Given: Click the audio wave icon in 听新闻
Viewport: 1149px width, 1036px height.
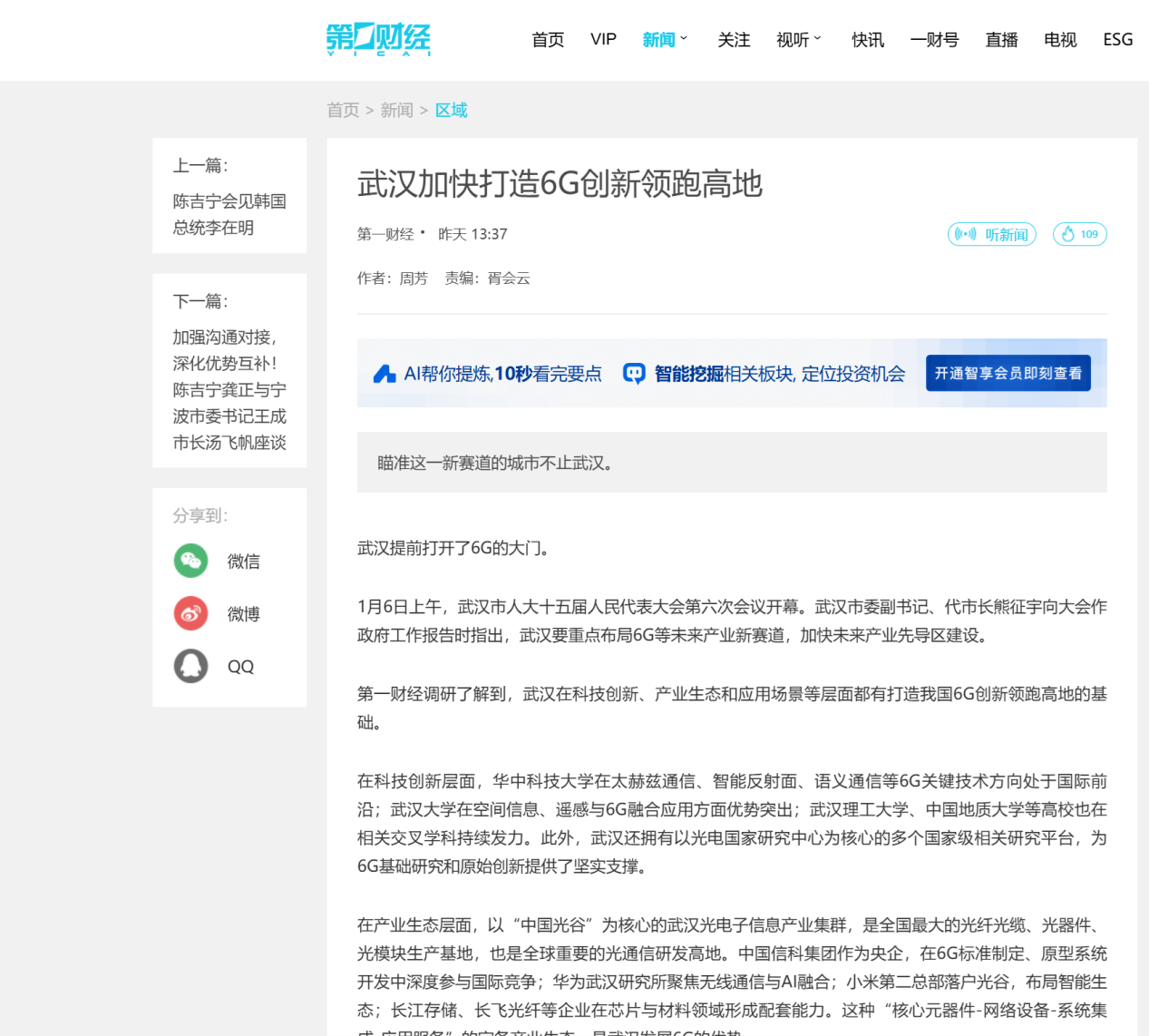Looking at the screenshot, I should [965, 234].
